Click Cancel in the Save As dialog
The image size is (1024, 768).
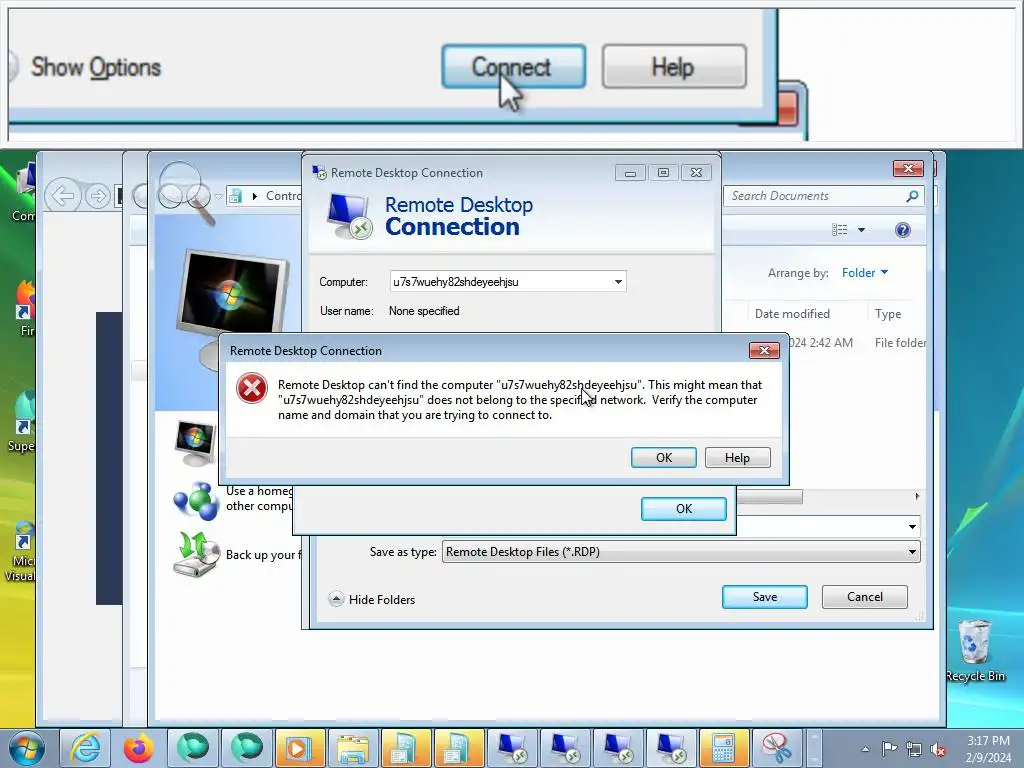865,597
